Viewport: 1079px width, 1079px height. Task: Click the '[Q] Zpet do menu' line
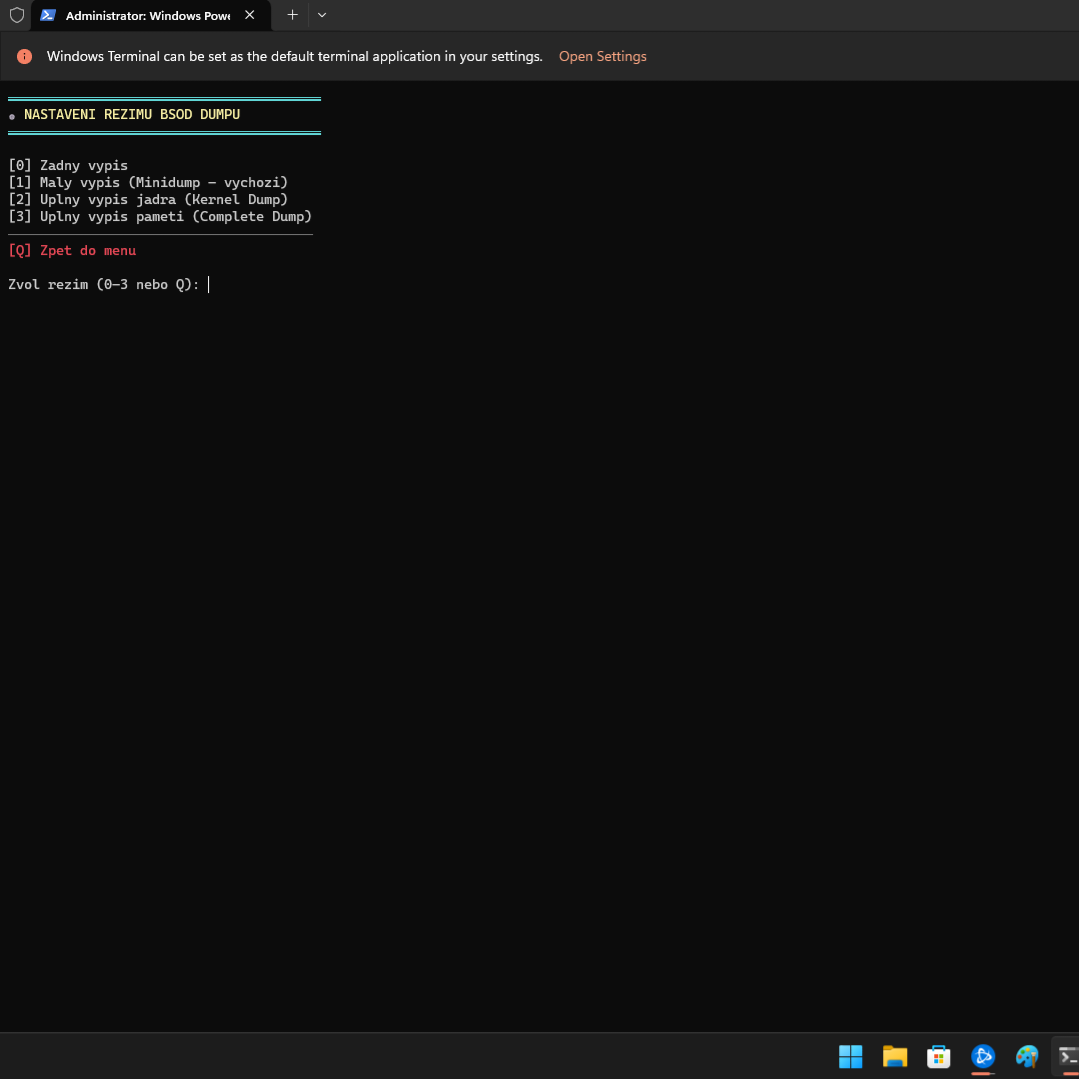coord(72,251)
